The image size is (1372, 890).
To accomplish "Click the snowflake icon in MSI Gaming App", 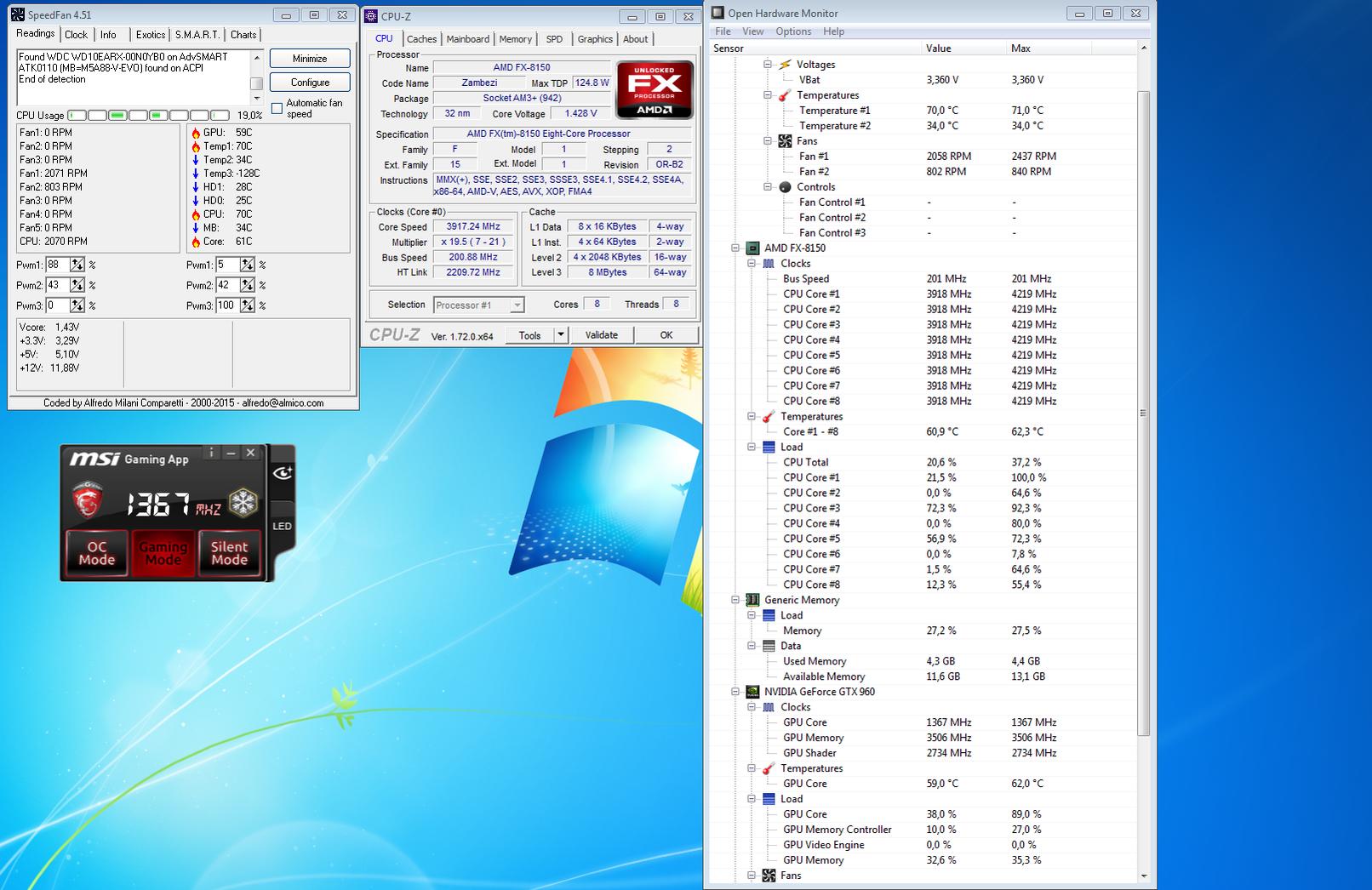I will tap(243, 503).
